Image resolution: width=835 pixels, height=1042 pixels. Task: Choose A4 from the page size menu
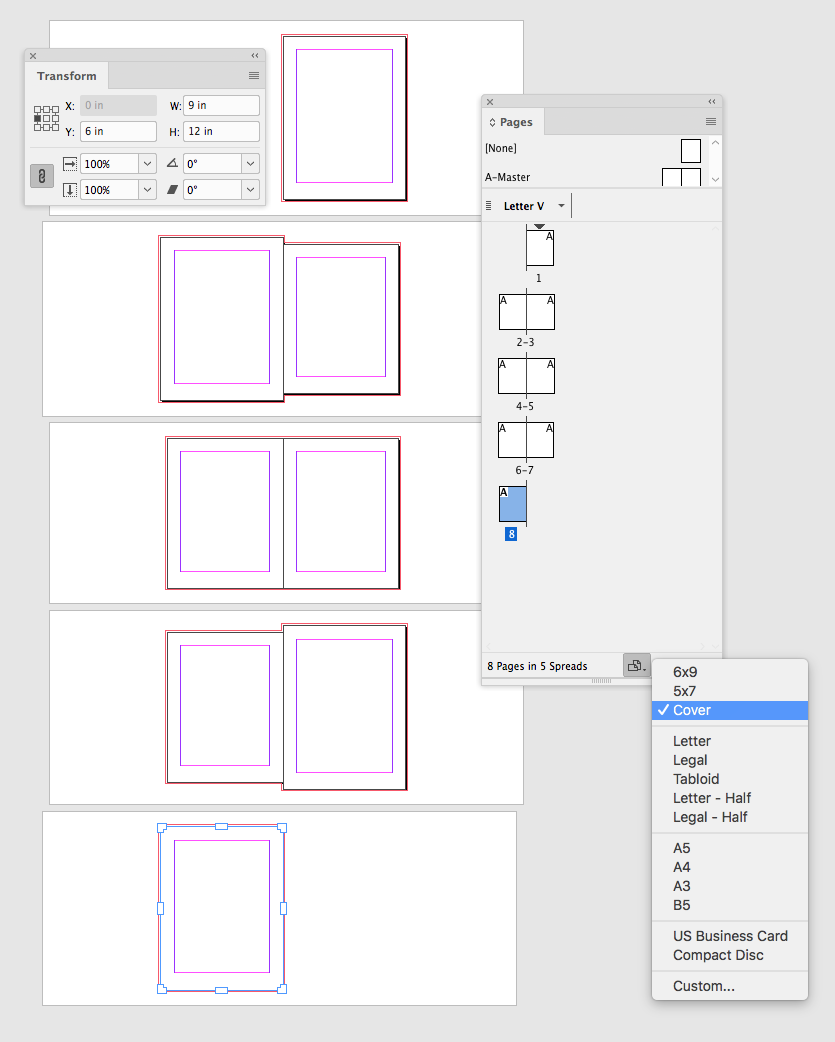click(681, 867)
